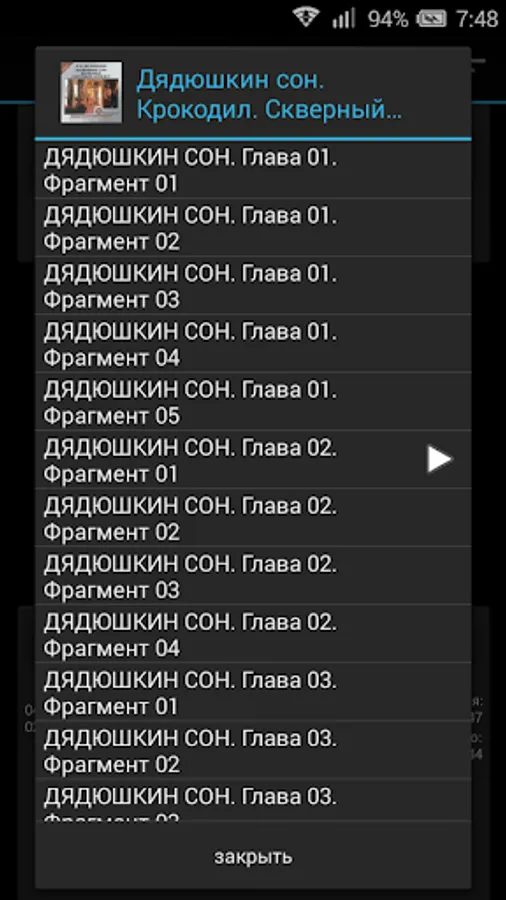Play Глава 01. Фрагмент 04
The height and width of the screenshot is (900, 506).
(253, 343)
